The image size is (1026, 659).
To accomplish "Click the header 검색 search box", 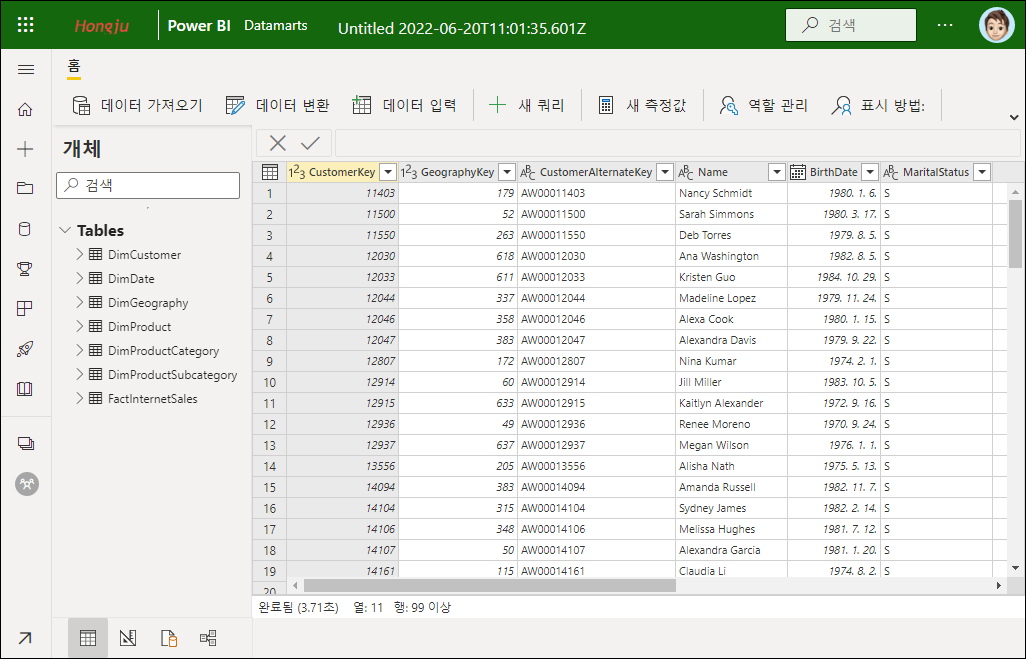I will click(x=851, y=25).
